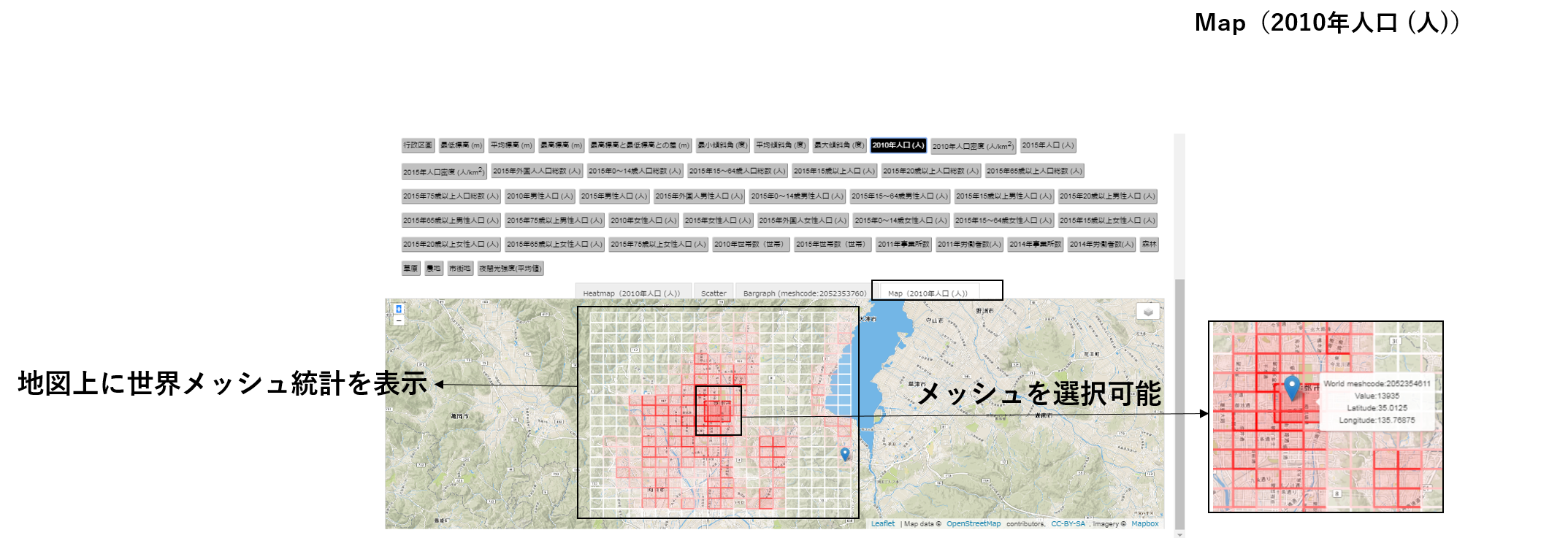Image resolution: width=1568 pixels, height=538 pixels.
Task: Click the map zoom out button
Action: [399, 320]
